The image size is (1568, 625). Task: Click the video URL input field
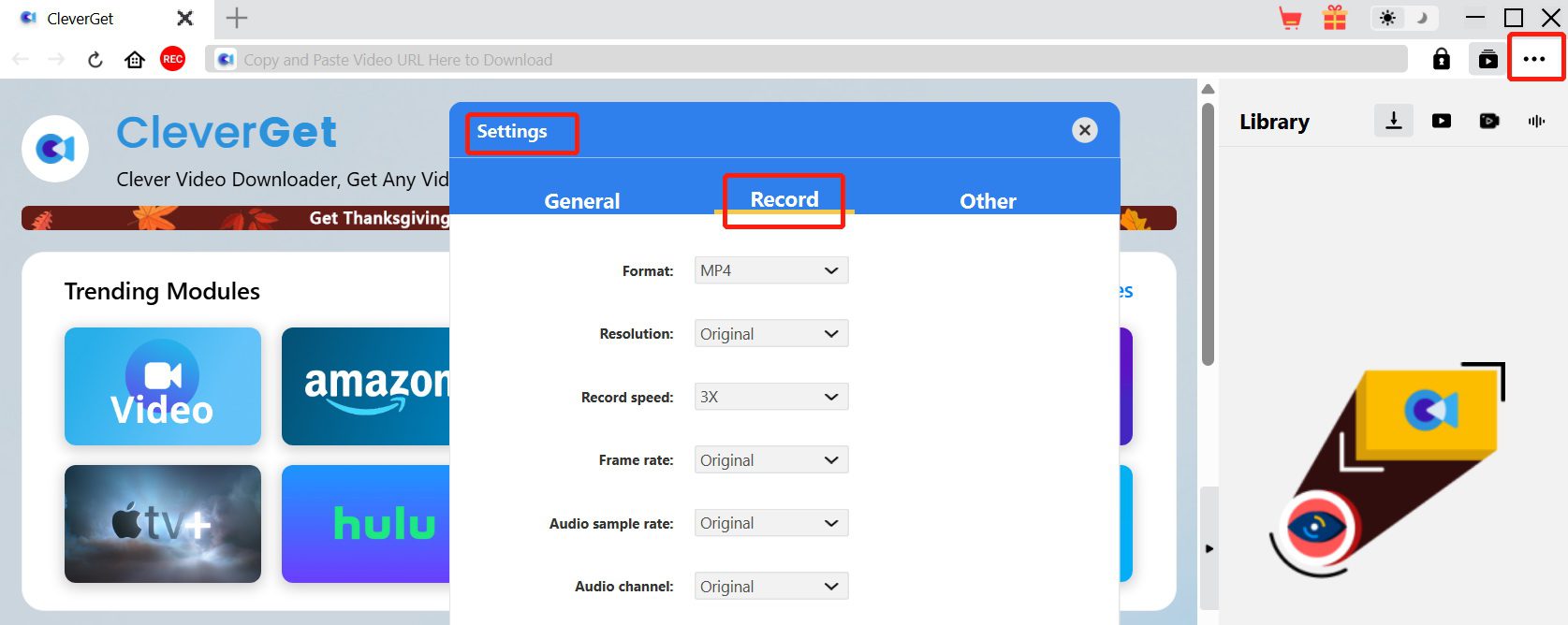[805, 60]
